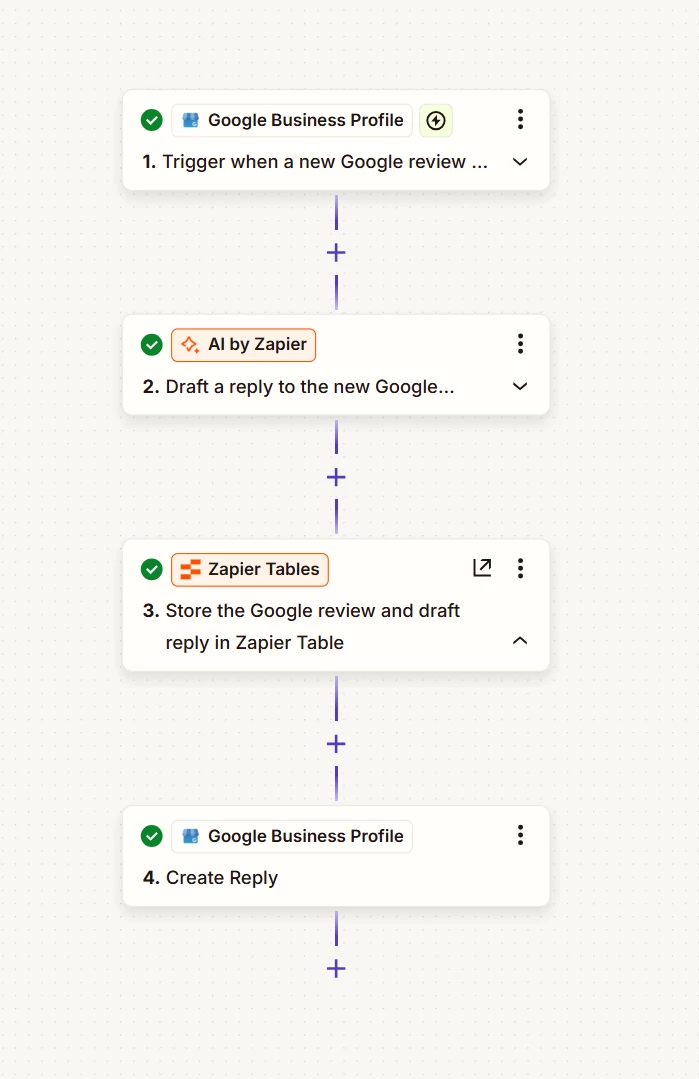Click green check status on step 1
The image size is (699, 1079).
[151, 120]
